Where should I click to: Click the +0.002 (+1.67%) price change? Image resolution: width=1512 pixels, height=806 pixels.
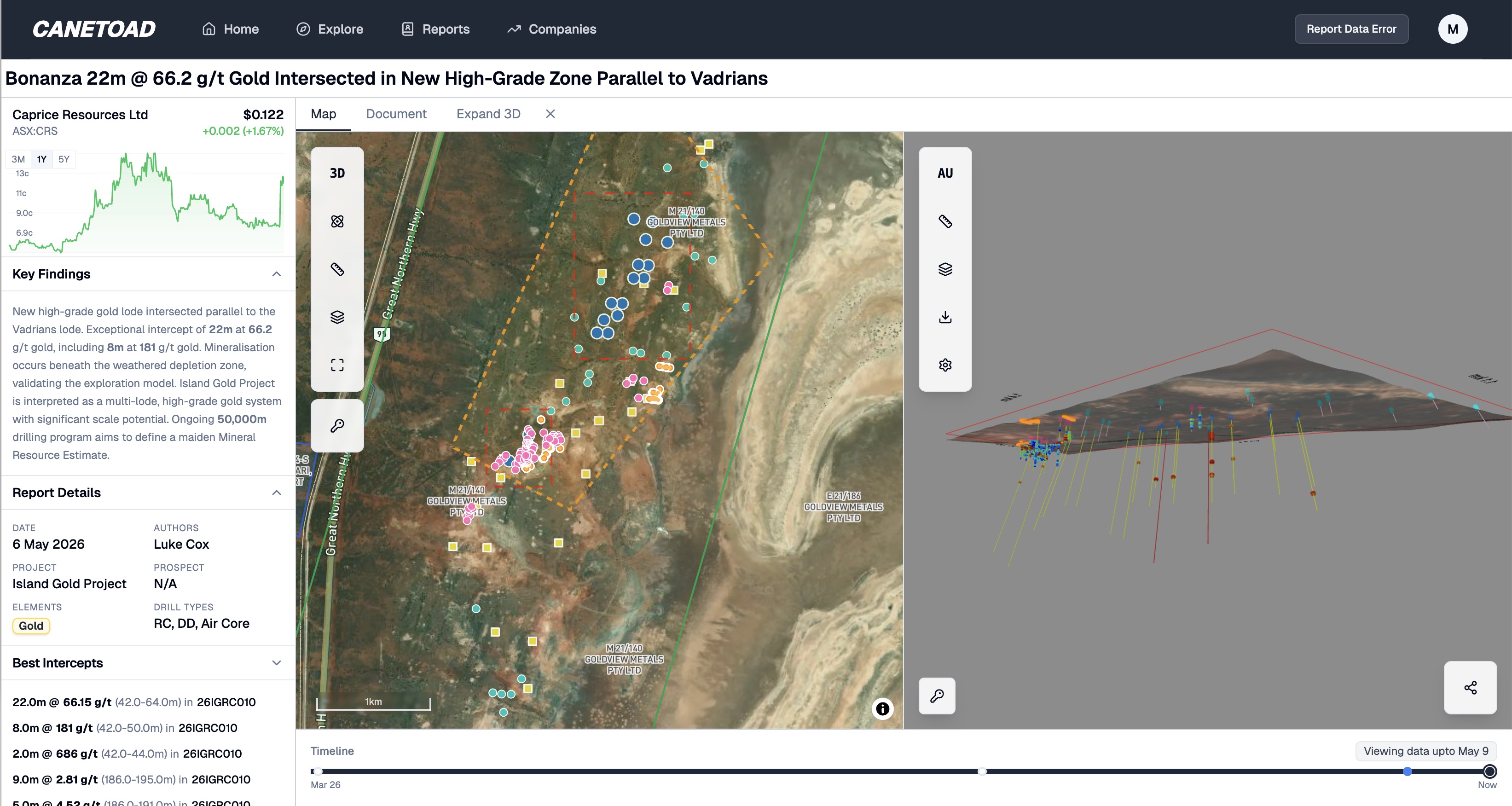243,131
